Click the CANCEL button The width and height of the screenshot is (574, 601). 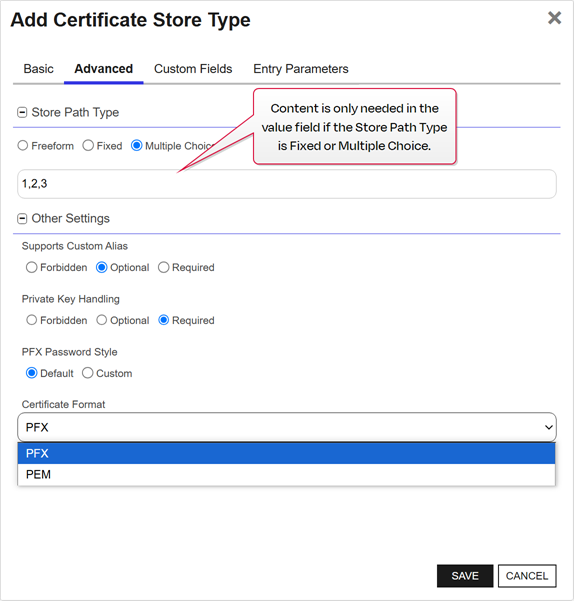click(527, 576)
